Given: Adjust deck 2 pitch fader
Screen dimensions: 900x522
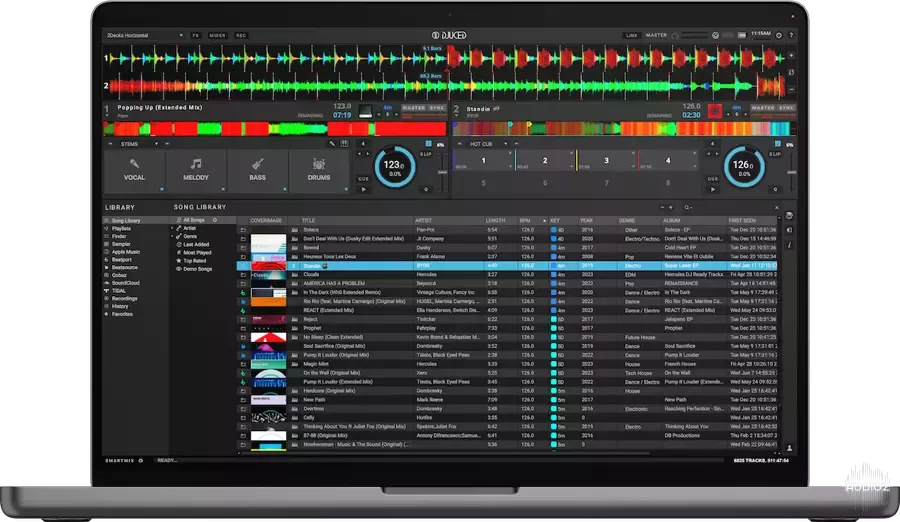Looking at the screenshot, I should coord(792,172).
